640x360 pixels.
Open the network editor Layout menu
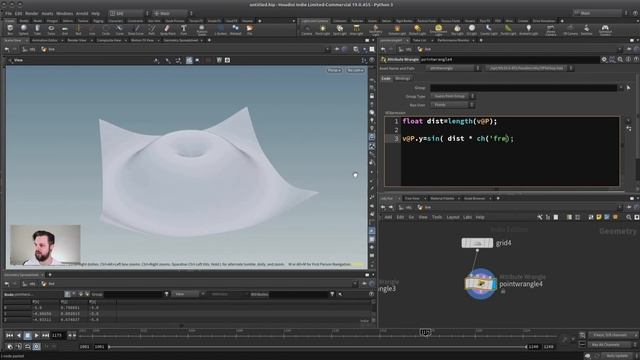pos(453,218)
